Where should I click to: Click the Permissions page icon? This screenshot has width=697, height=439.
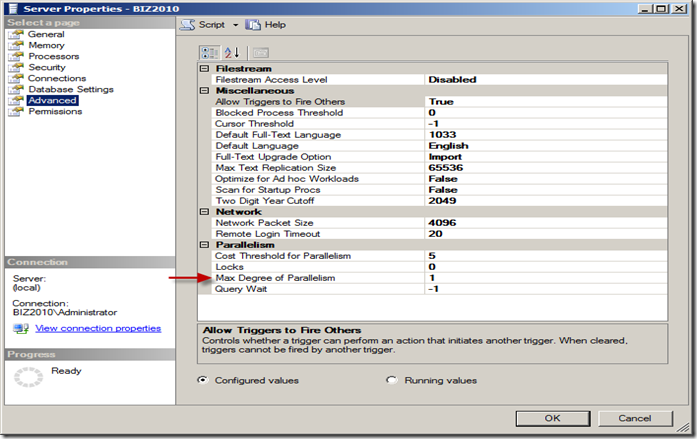click(x=16, y=112)
